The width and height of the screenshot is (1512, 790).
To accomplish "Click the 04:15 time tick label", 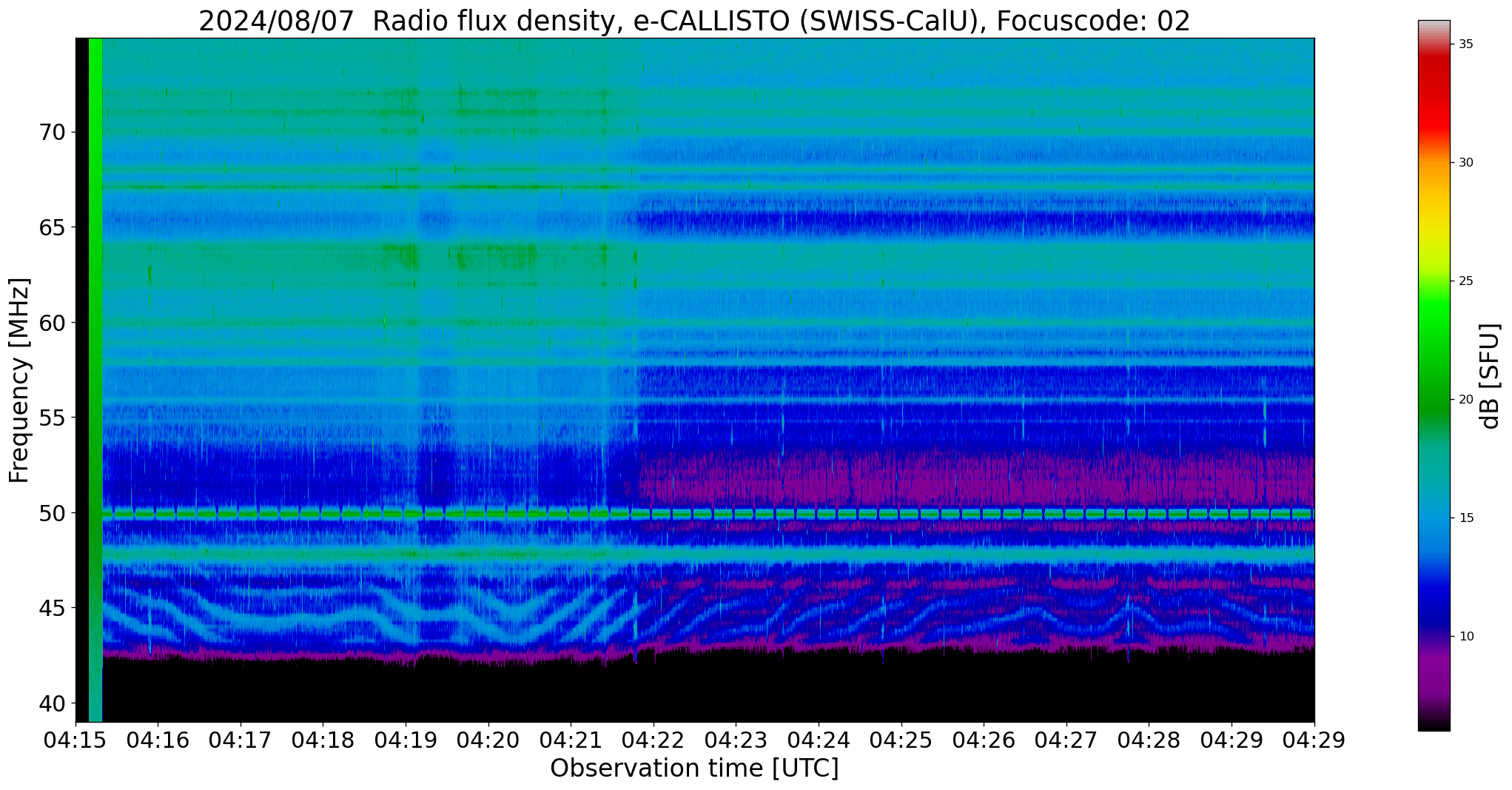I will coord(75,740).
